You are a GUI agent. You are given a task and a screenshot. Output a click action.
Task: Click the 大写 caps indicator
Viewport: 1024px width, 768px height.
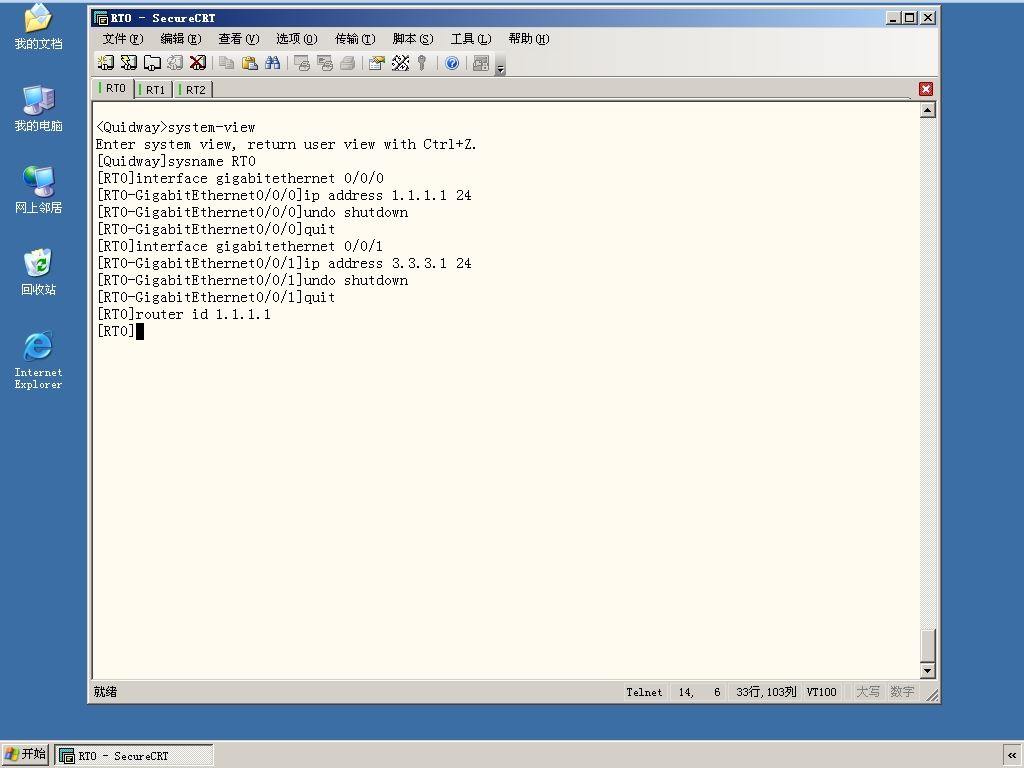point(868,692)
